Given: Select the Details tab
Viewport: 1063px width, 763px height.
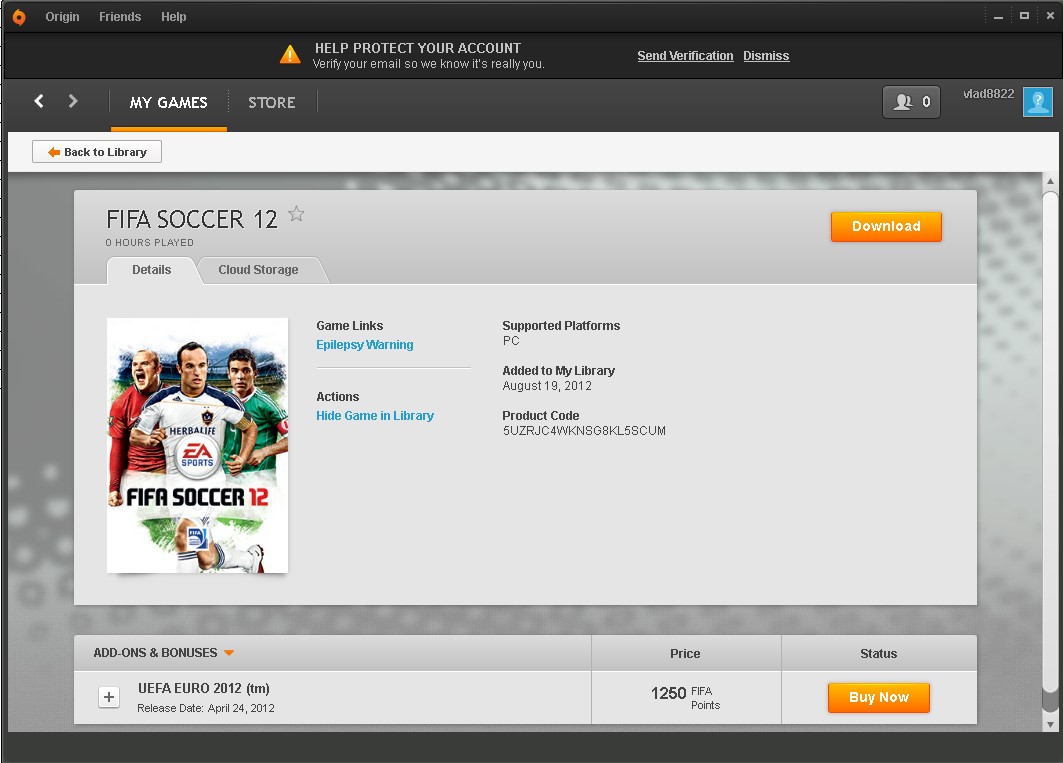Looking at the screenshot, I should click(152, 270).
